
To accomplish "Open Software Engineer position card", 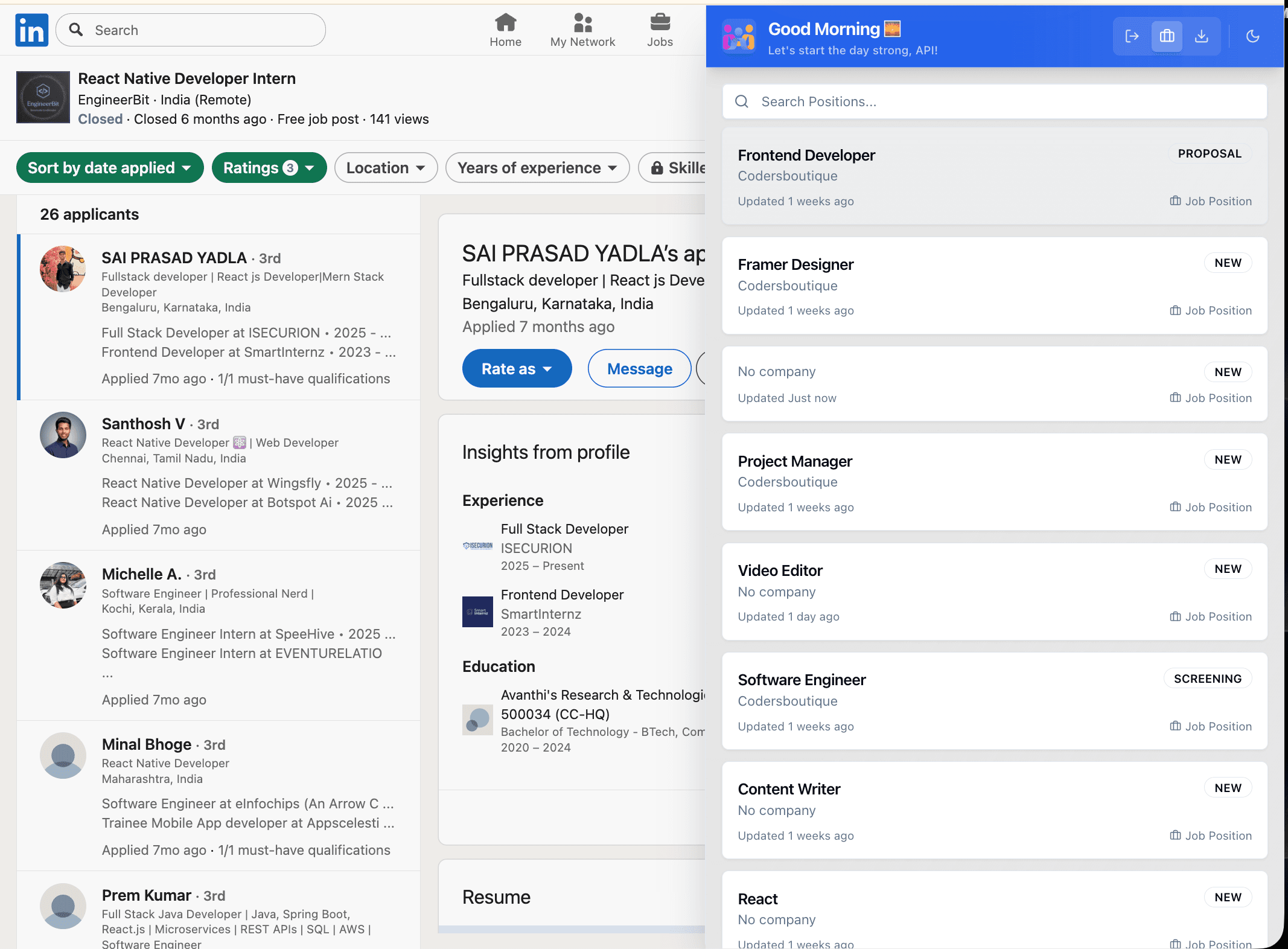I will (994, 701).
